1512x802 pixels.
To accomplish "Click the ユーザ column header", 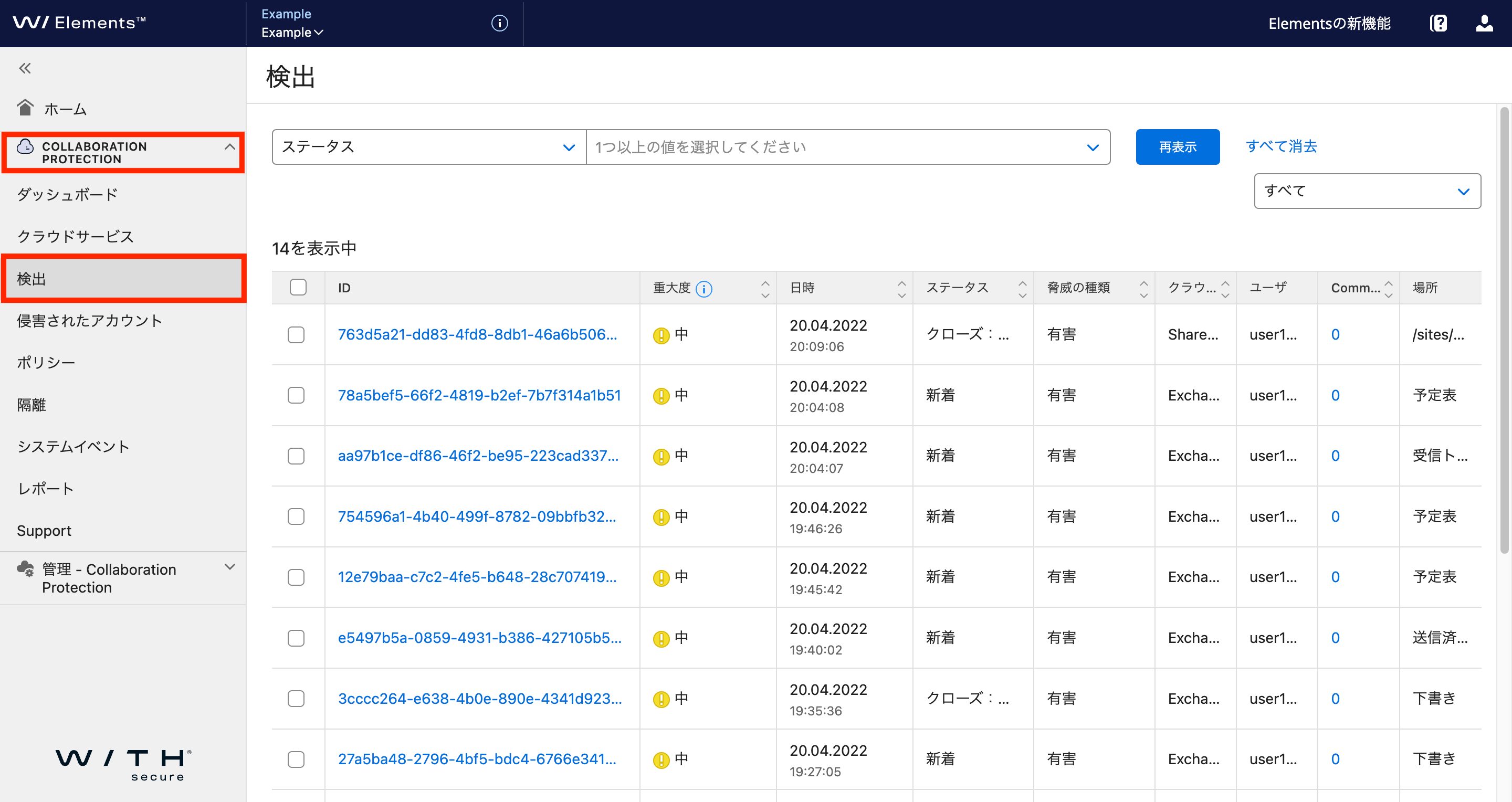I will click(x=1268, y=288).
